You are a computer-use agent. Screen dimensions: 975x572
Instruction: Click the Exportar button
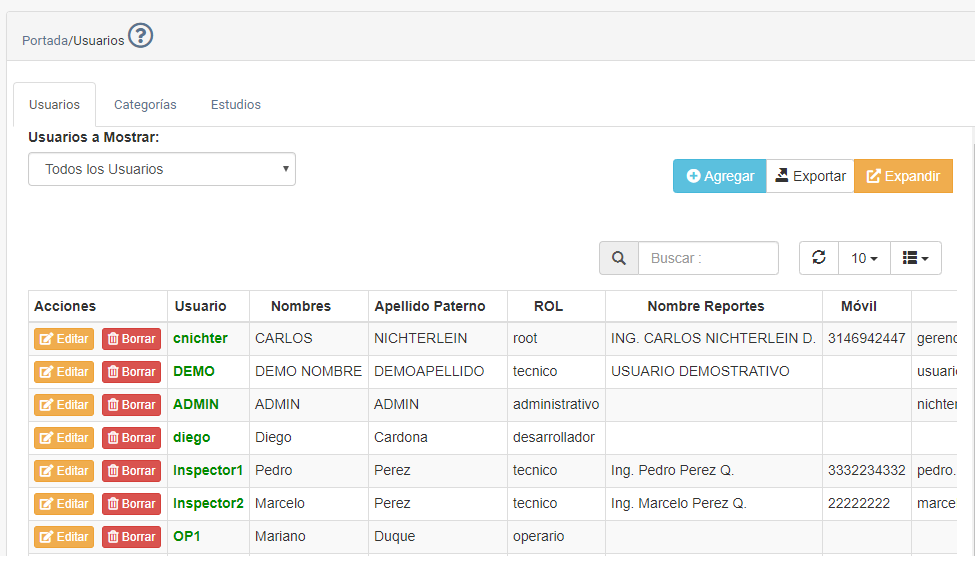(x=810, y=176)
